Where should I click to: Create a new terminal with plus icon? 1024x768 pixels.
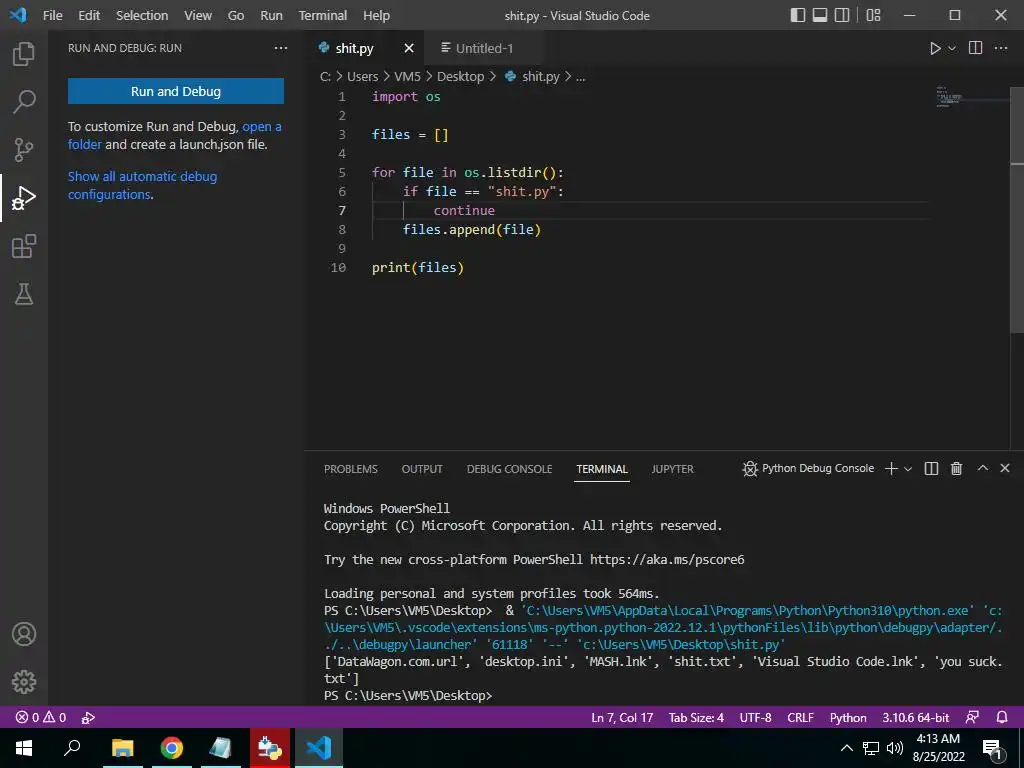tap(891, 468)
